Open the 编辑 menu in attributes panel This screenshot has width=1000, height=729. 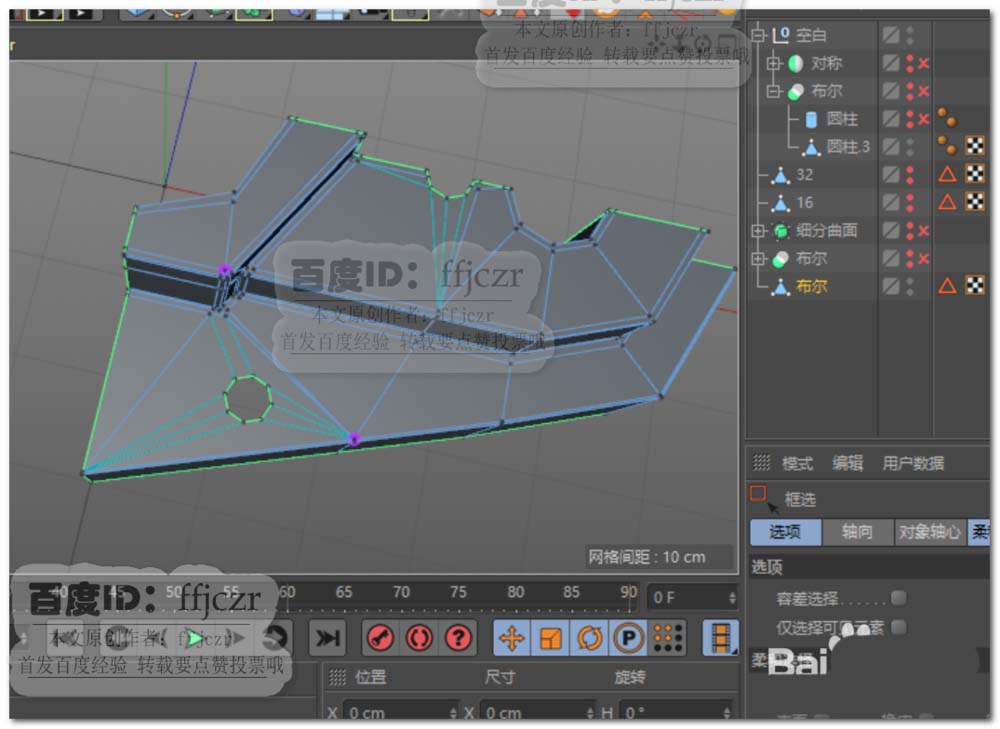pyautogui.click(x=847, y=463)
